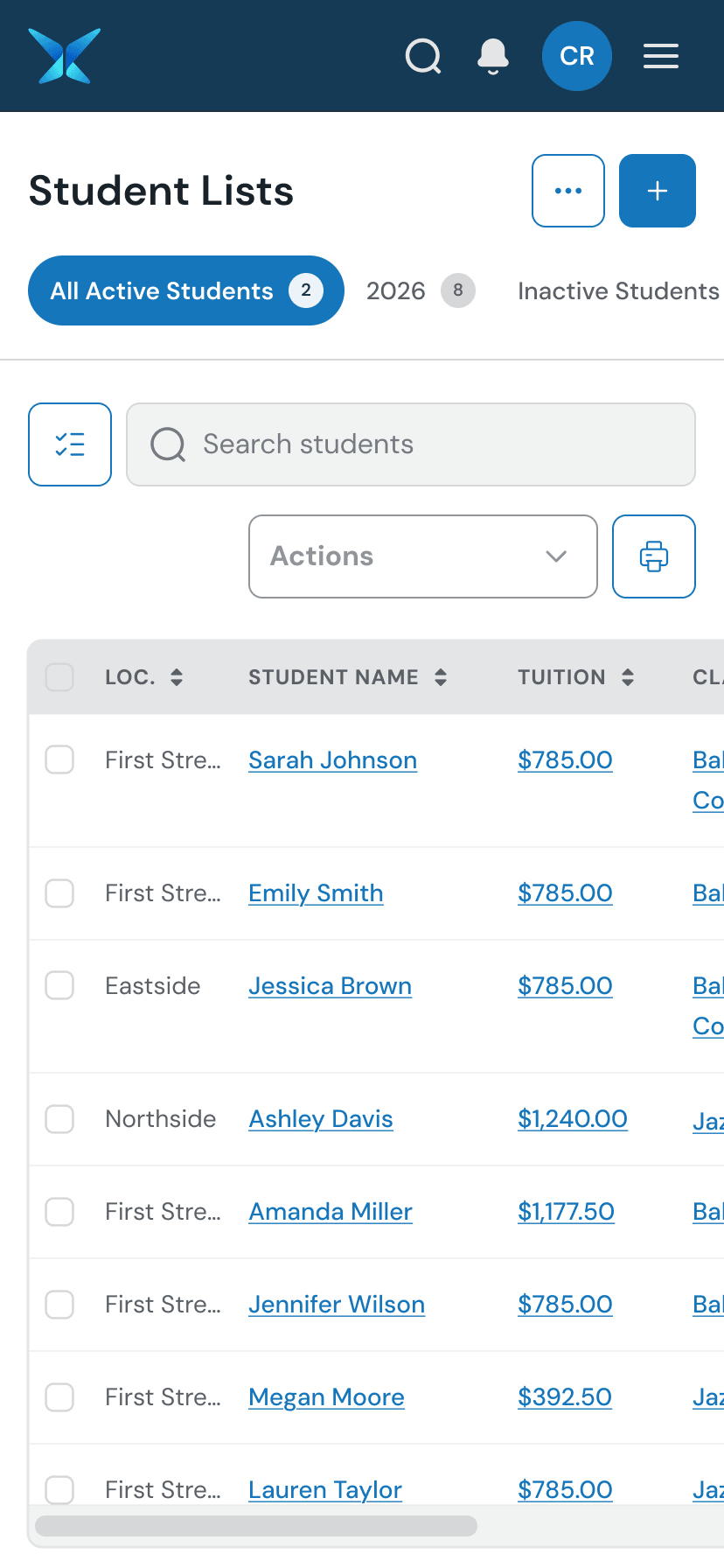Image resolution: width=724 pixels, height=1568 pixels.
Task: Open Amanda Miller's $1,177.50 tuition link
Action: 566,1212
